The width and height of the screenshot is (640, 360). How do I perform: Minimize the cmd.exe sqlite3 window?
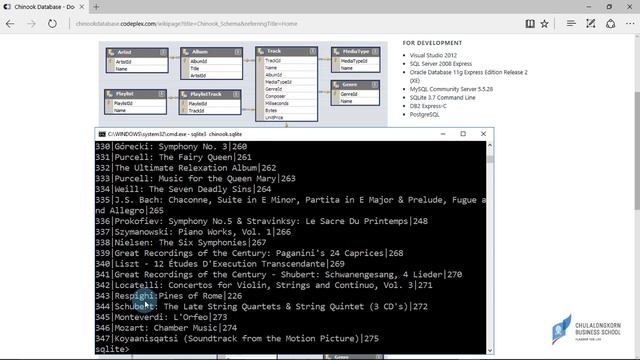pyautogui.click(x=443, y=134)
